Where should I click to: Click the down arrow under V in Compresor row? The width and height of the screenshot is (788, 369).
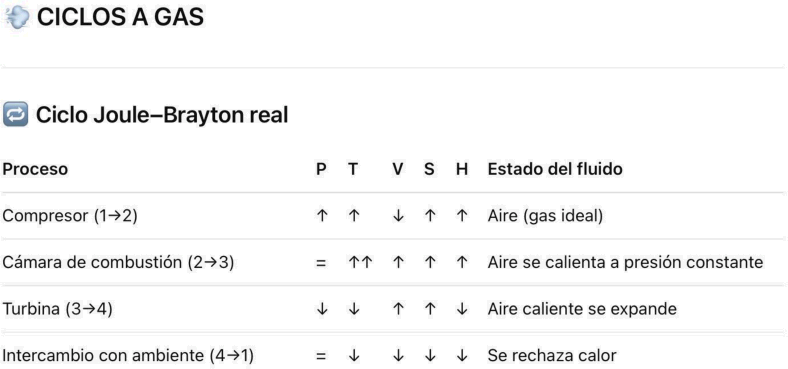coord(398,216)
